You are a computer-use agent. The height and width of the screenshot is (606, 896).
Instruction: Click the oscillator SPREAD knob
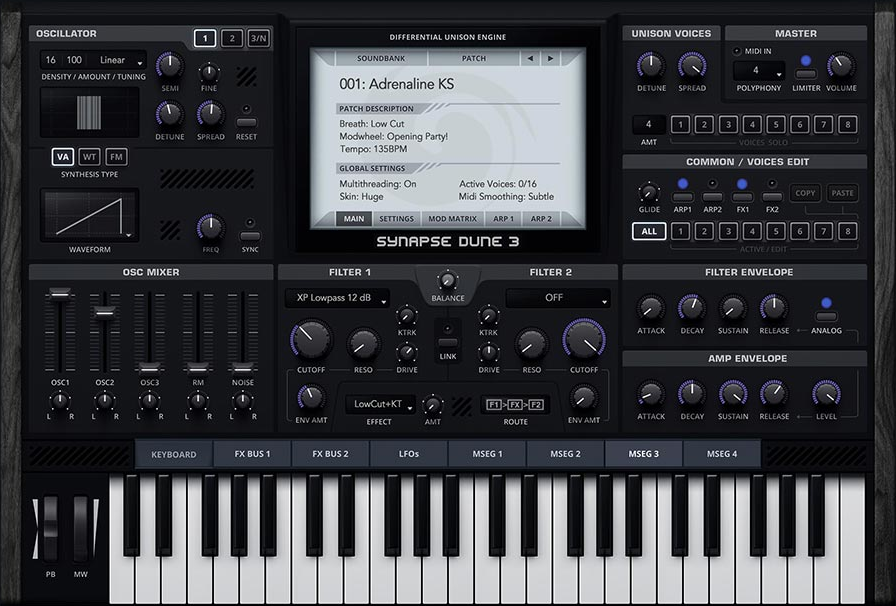tap(210, 114)
